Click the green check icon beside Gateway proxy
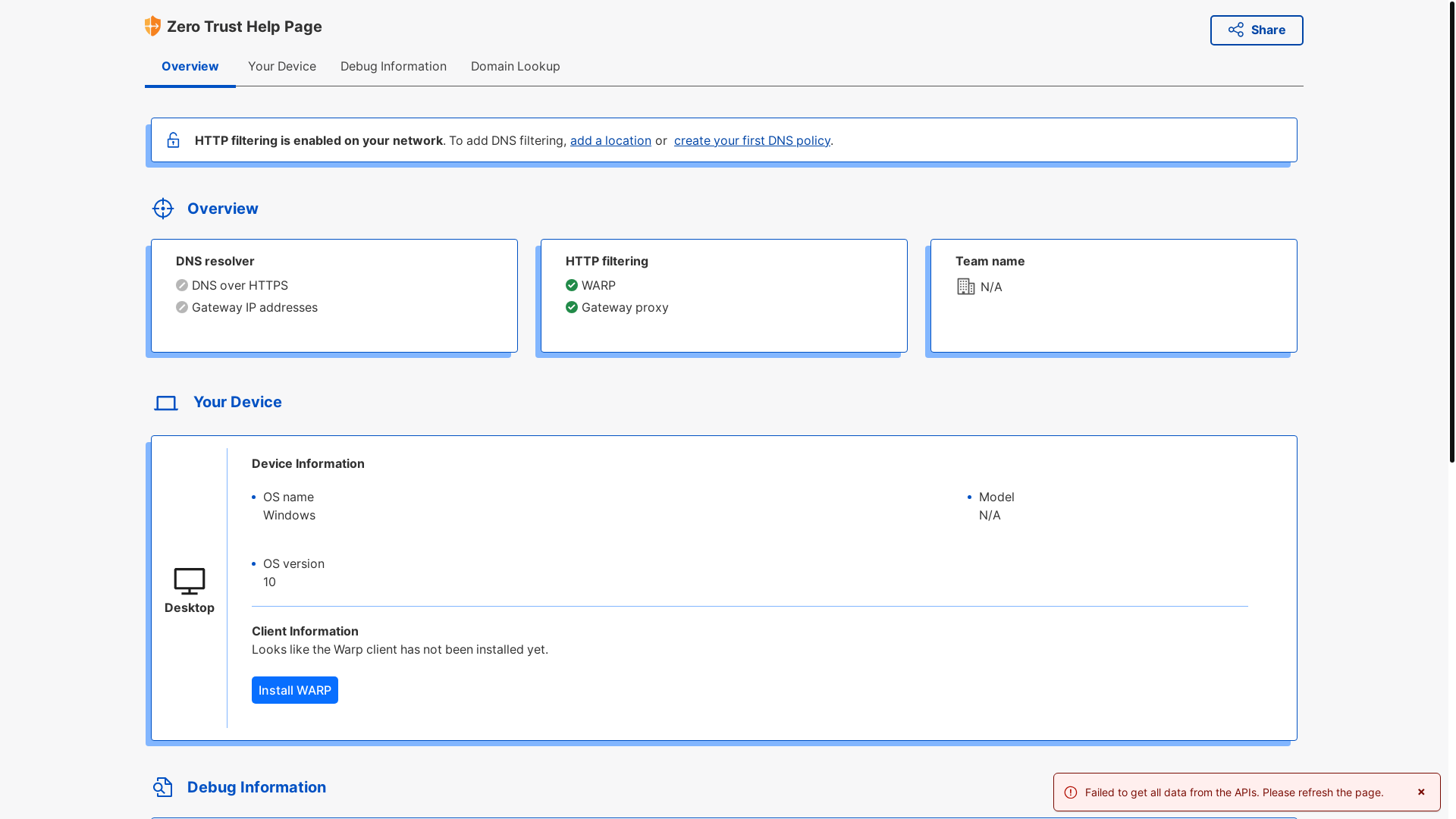Screen dimensions: 1456x819 [572, 307]
